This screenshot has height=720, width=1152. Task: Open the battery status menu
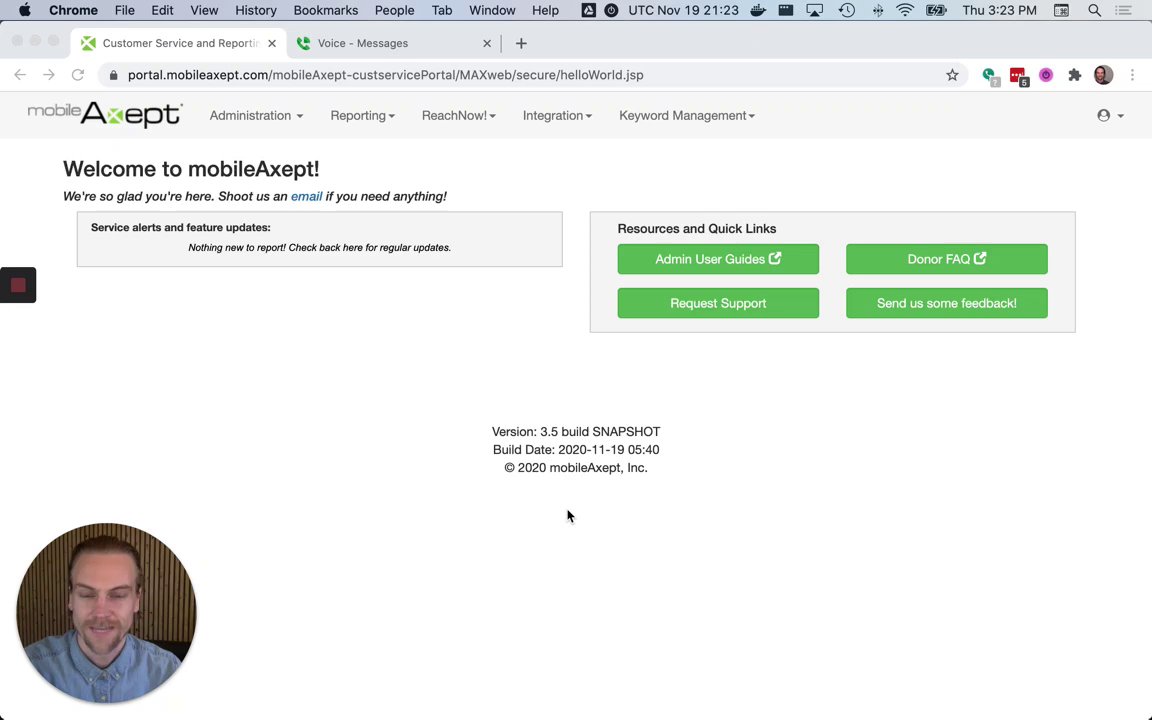[936, 10]
